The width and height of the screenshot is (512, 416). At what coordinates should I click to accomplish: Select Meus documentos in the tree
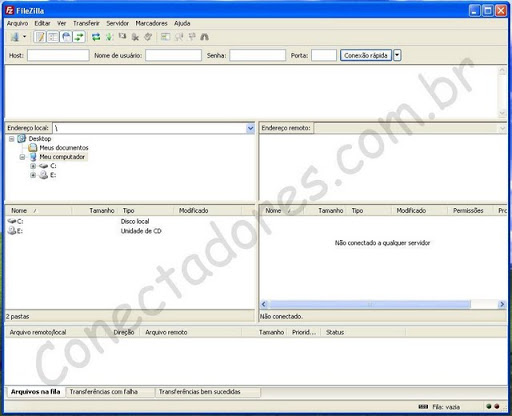click(x=64, y=148)
